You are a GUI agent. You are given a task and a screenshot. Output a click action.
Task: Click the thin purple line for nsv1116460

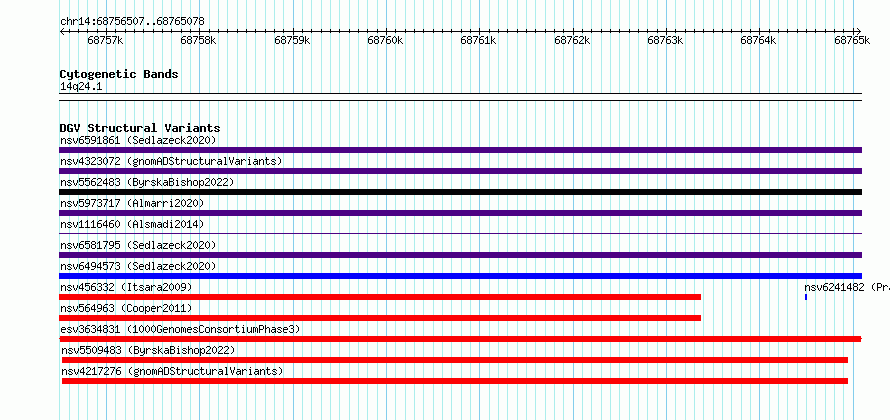pyautogui.click(x=460, y=233)
